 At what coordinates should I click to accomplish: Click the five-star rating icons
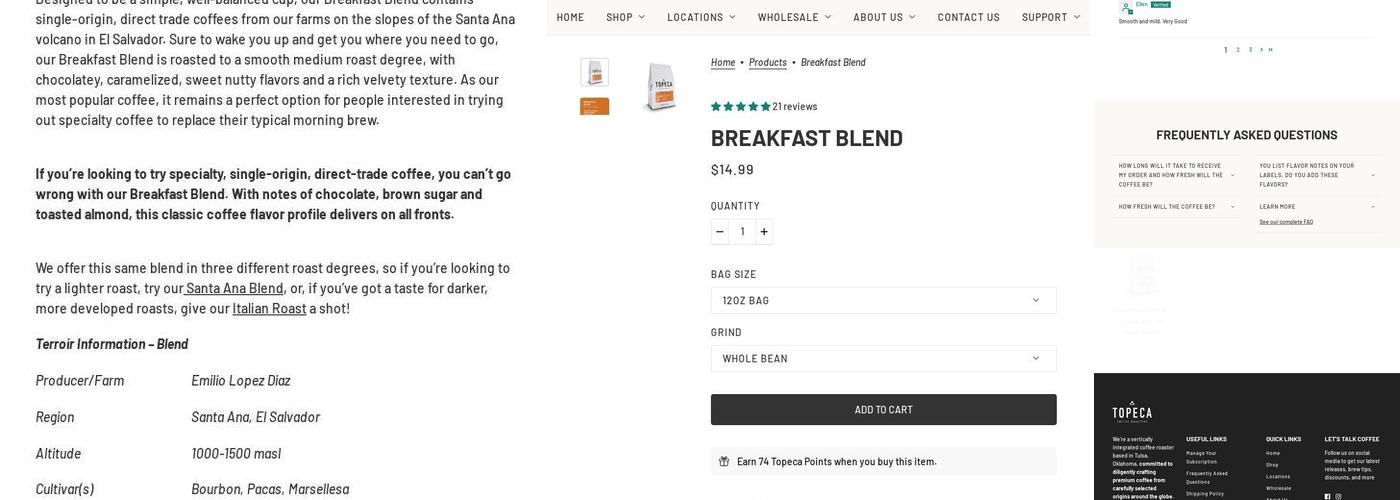(x=740, y=106)
